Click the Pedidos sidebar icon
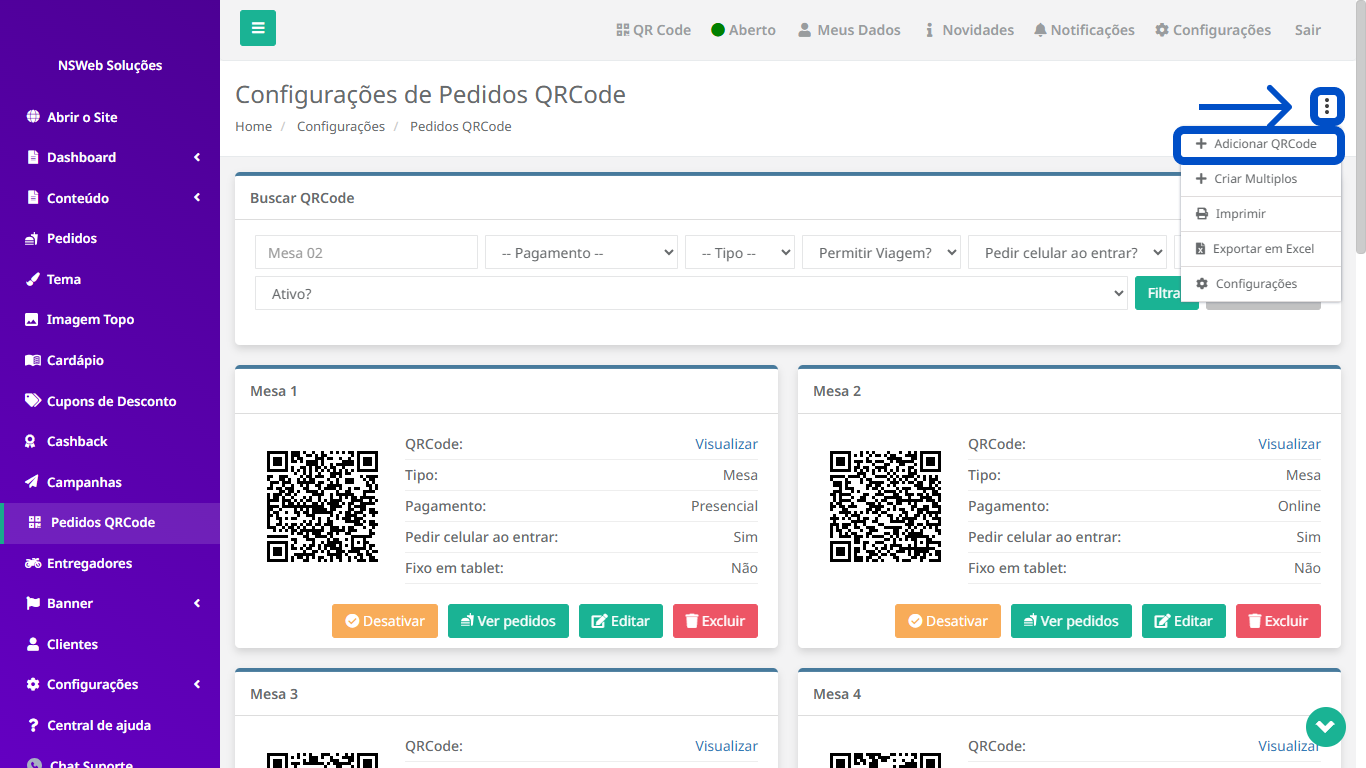 [x=33, y=239]
